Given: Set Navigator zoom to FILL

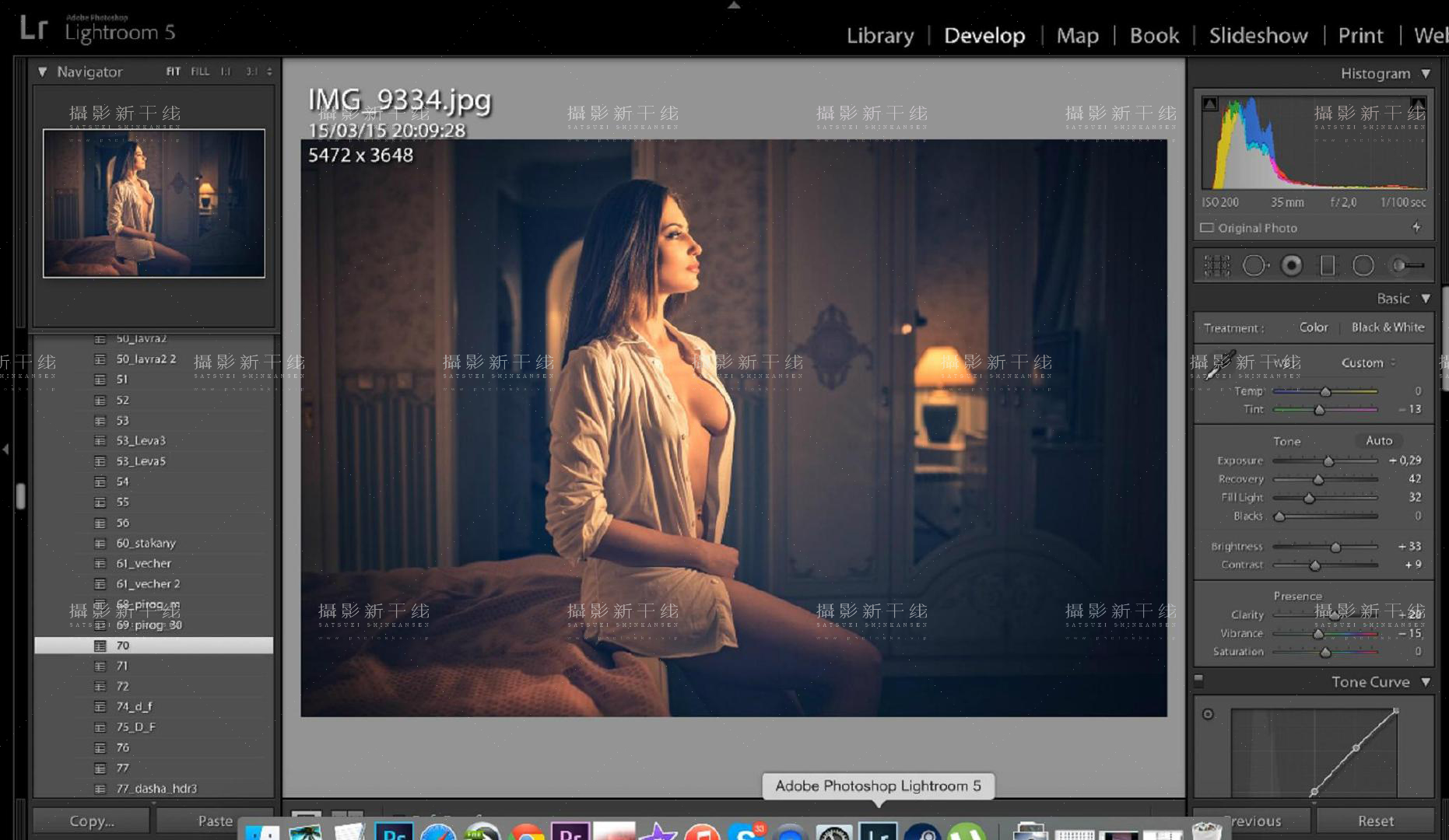Looking at the screenshot, I should 200,72.
